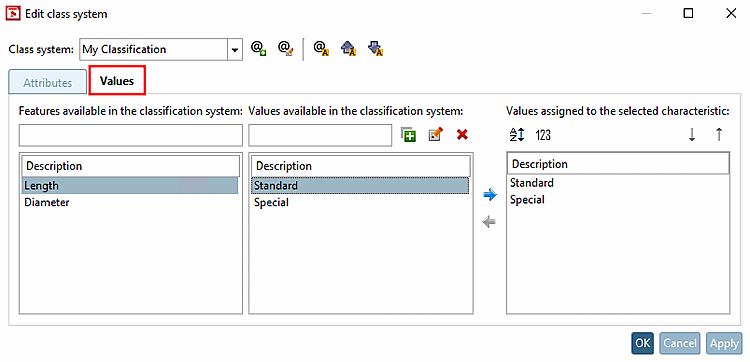This screenshot has height=362, width=750.
Task: Select the Values tab
Action: pos(117,80)
